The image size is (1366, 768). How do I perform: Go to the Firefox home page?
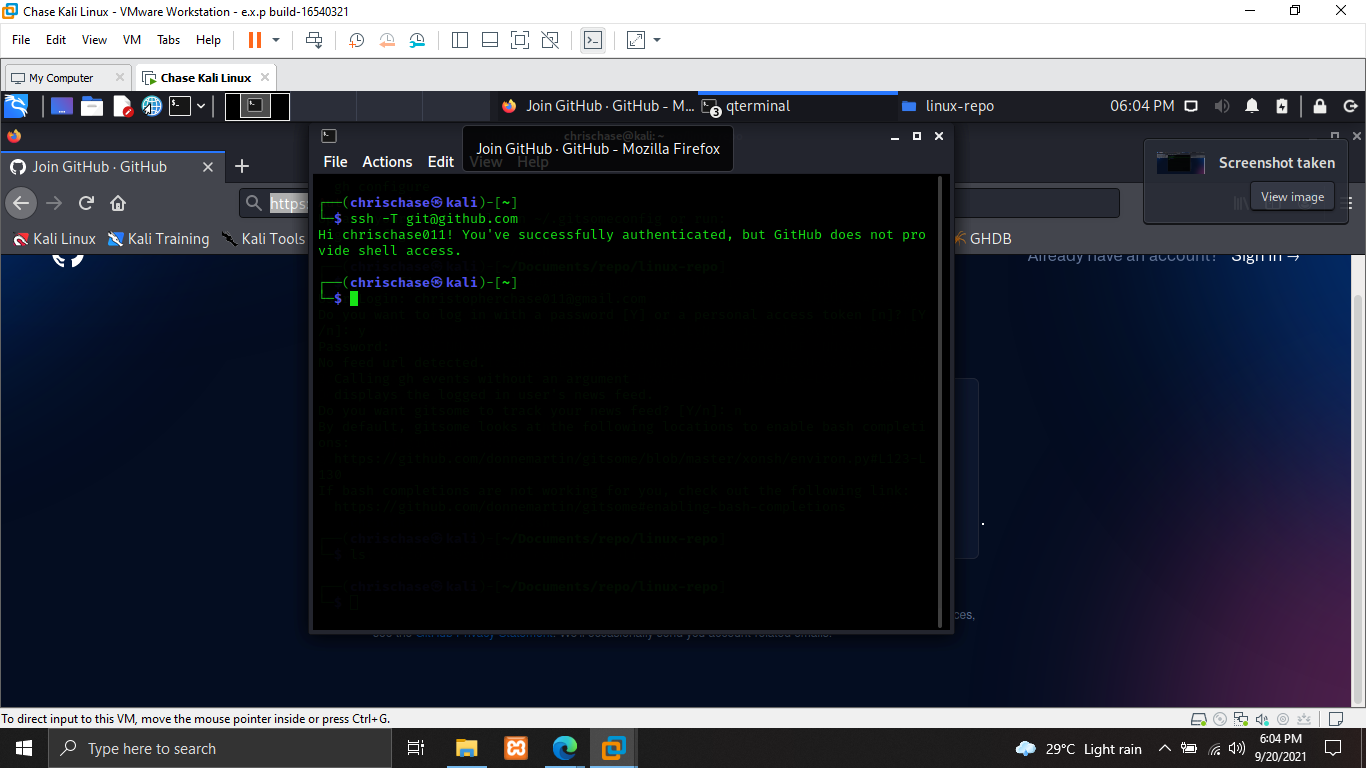click(118, 203)
